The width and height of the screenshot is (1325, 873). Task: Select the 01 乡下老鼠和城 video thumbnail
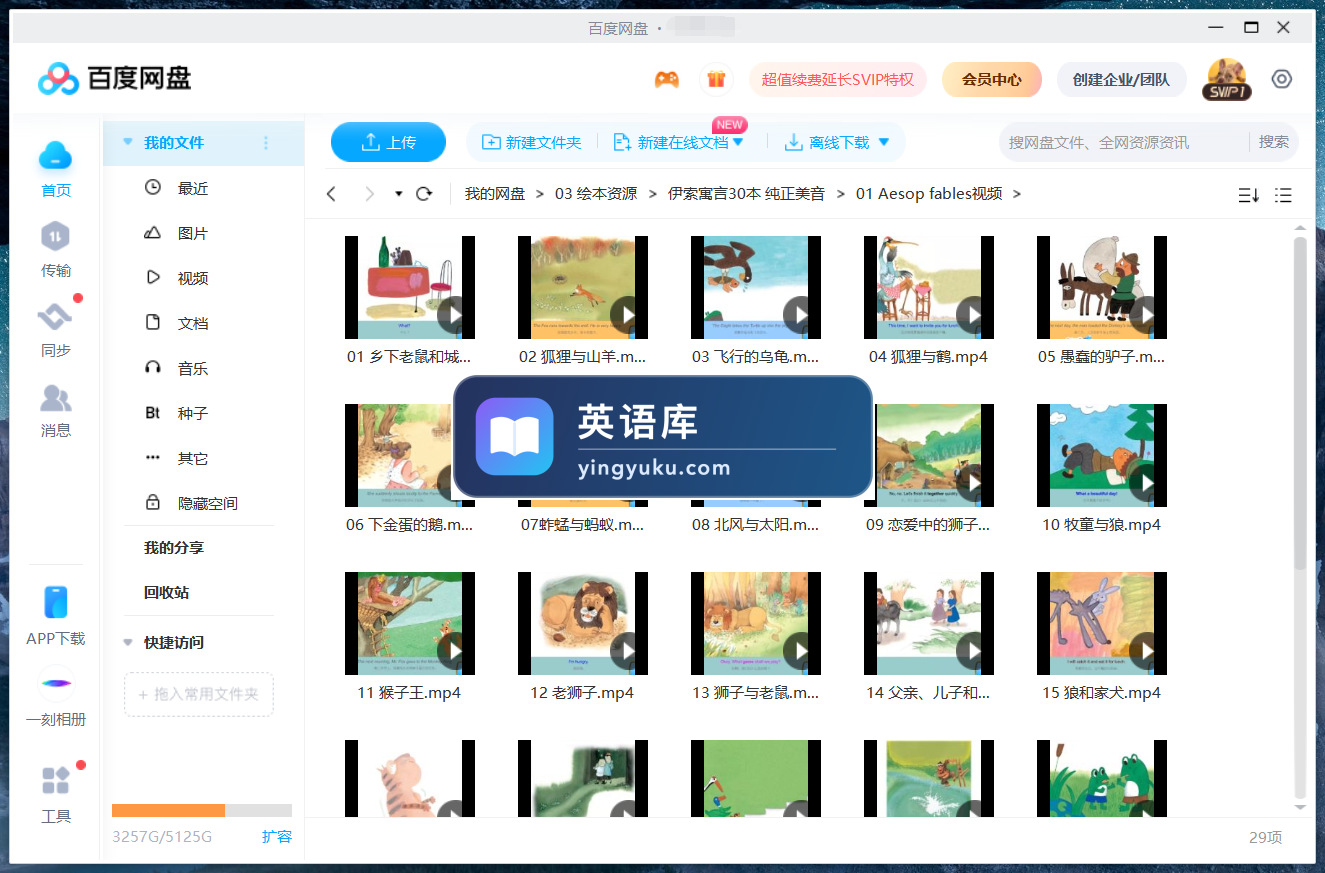click(x=410, y=287)
